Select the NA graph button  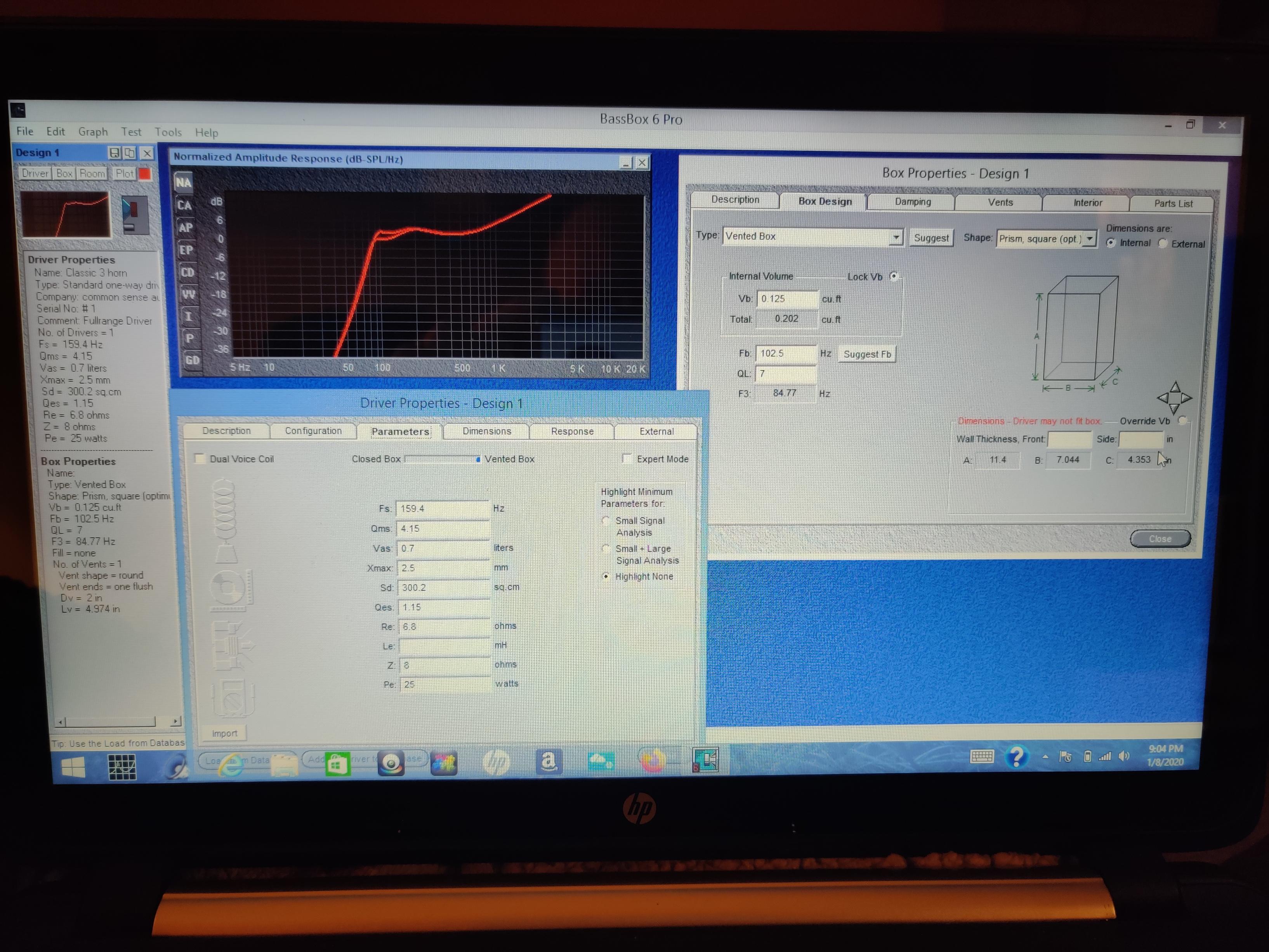(x=184, y=182)
